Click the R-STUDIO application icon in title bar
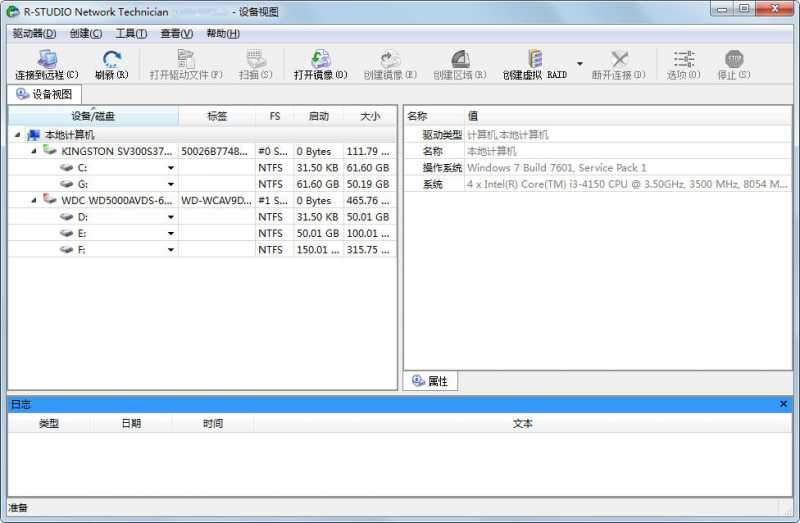 12,11
